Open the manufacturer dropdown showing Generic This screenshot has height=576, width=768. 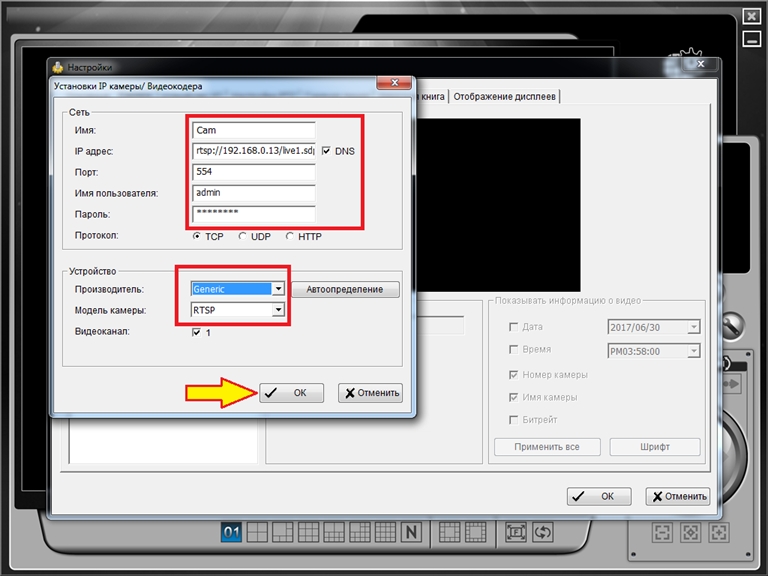click(279, 289)
